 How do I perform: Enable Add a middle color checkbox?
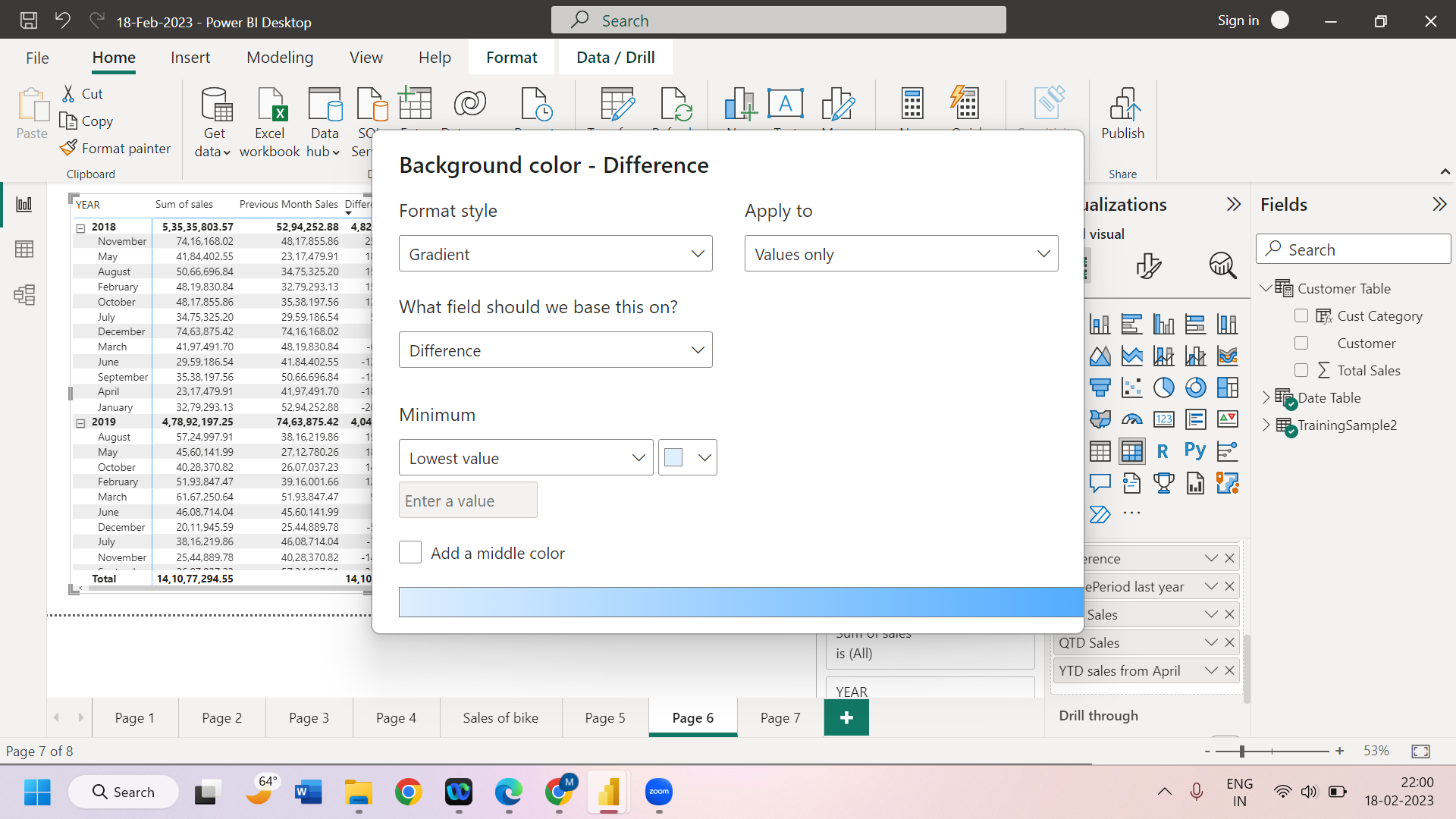click(410, 553)
